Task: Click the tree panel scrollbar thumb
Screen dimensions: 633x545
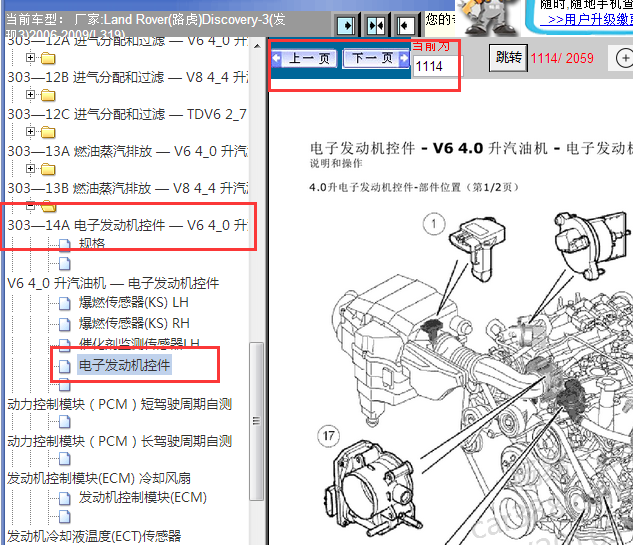Action: 256,421
